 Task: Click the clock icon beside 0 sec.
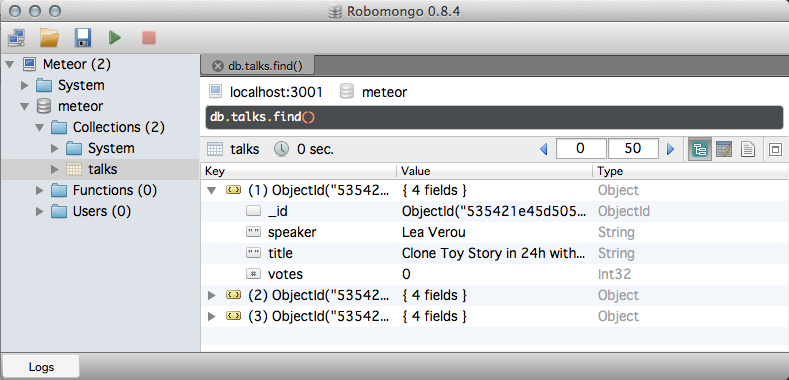282,149
